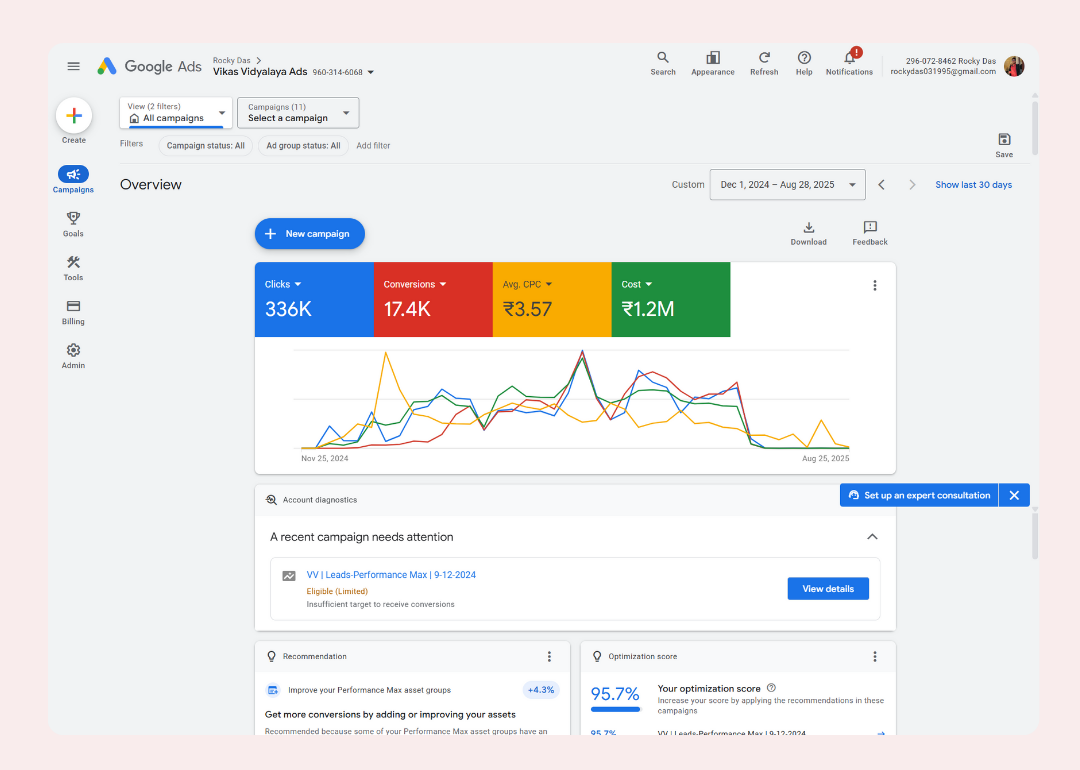The height and width of the screenshot is (770, 1080).
Task: Open the account switcher dropdown arrow
Action: tap(371, 72)
